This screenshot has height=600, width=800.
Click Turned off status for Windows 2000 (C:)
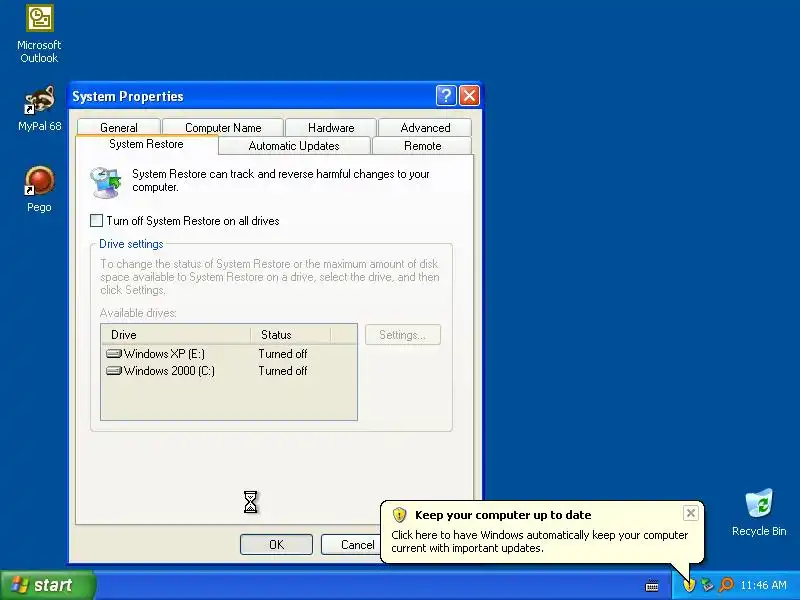[x=283, y=371]
